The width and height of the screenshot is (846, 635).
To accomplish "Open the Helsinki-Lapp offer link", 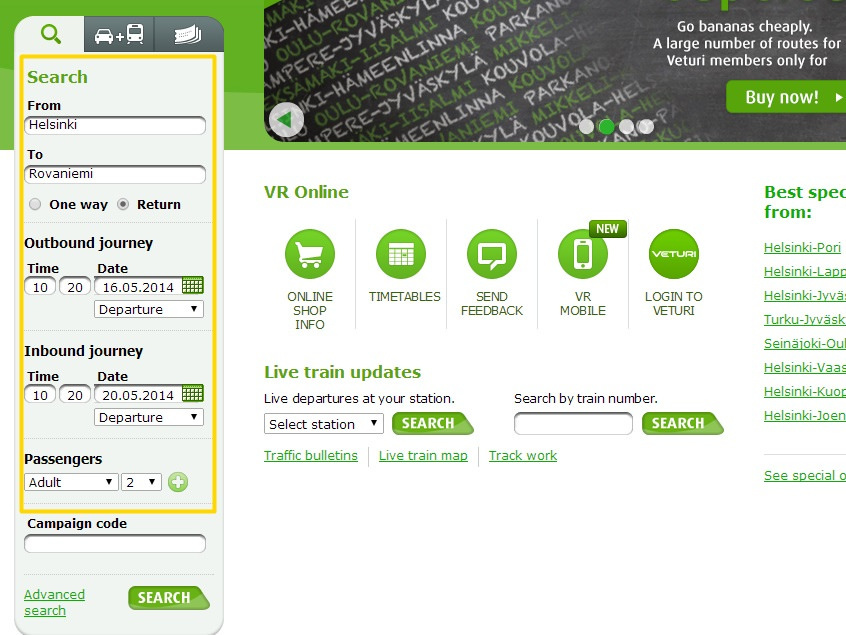I will [805, 271].
